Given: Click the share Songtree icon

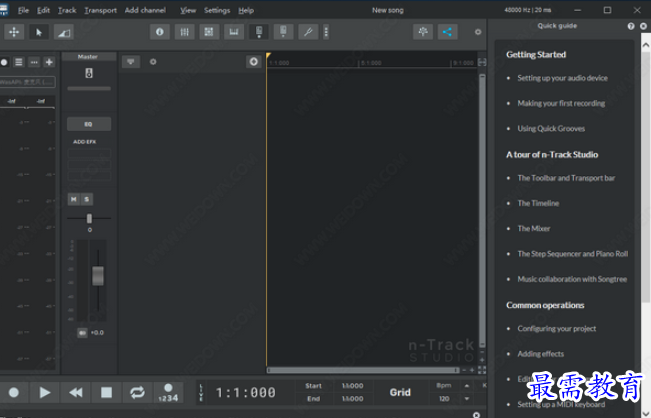Looking at the screenshot, I should coord(447,32).
